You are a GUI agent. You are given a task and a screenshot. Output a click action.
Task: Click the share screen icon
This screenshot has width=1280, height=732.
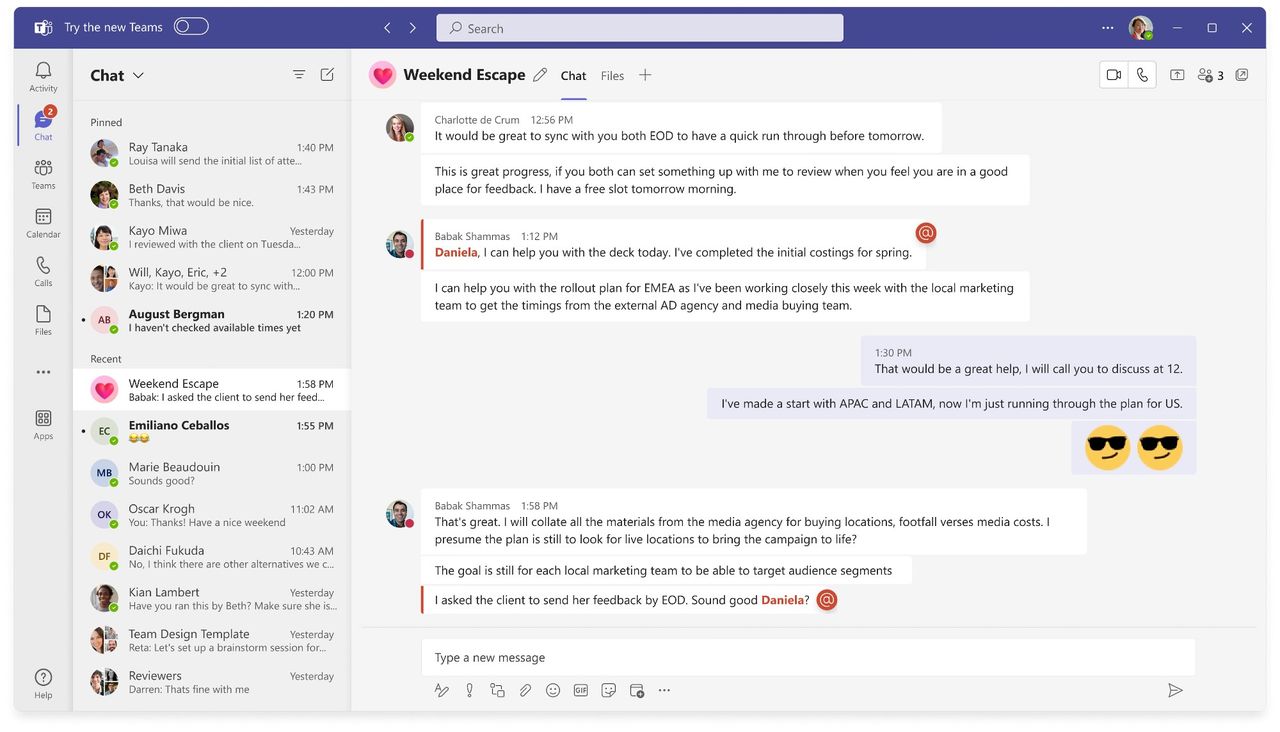[x=1177, y=75]
